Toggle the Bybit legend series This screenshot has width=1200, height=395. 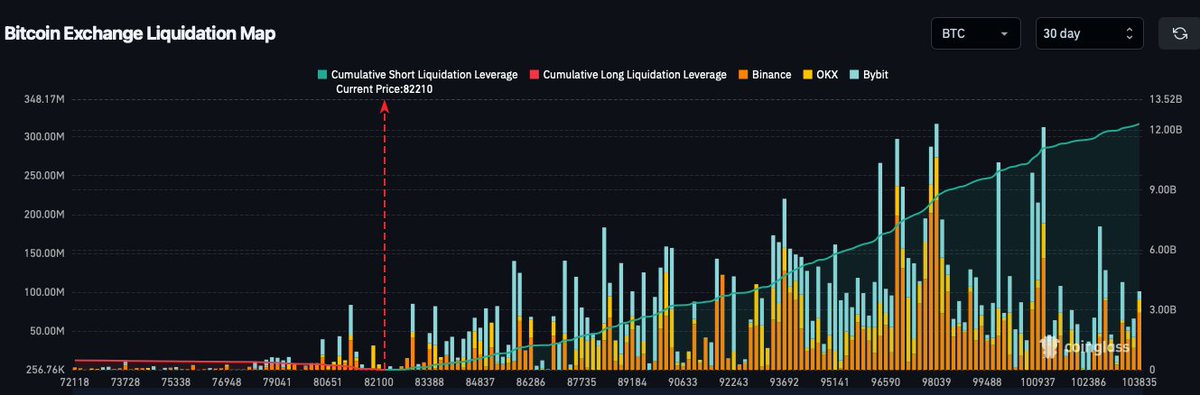click(869, 75)
